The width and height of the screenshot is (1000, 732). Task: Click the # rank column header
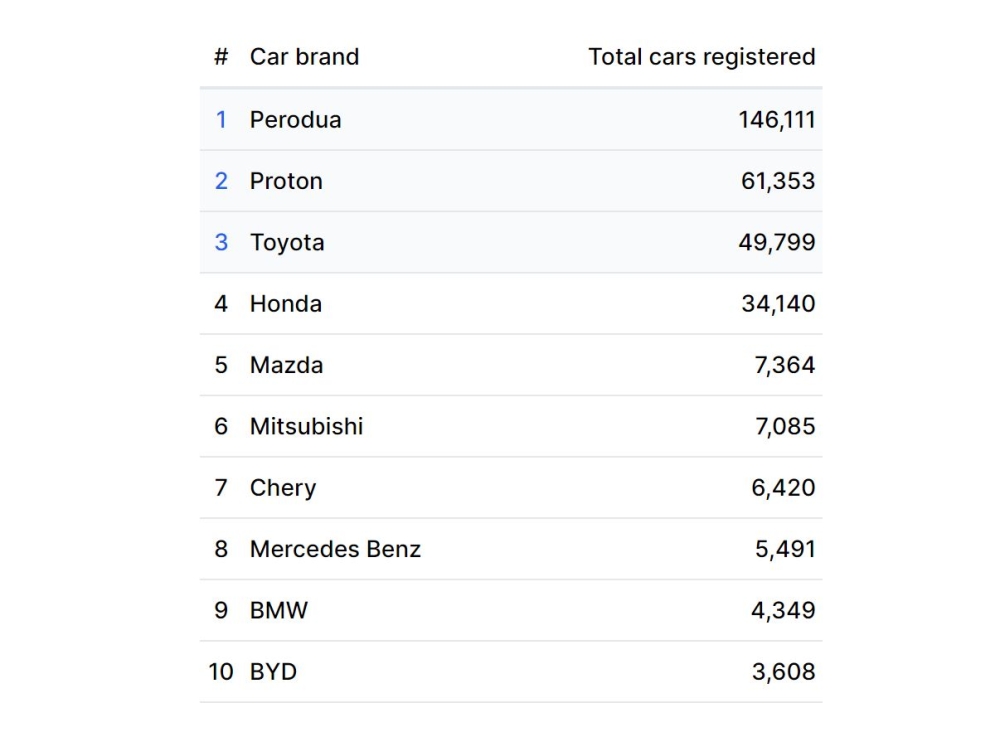(x=221, y=57)
